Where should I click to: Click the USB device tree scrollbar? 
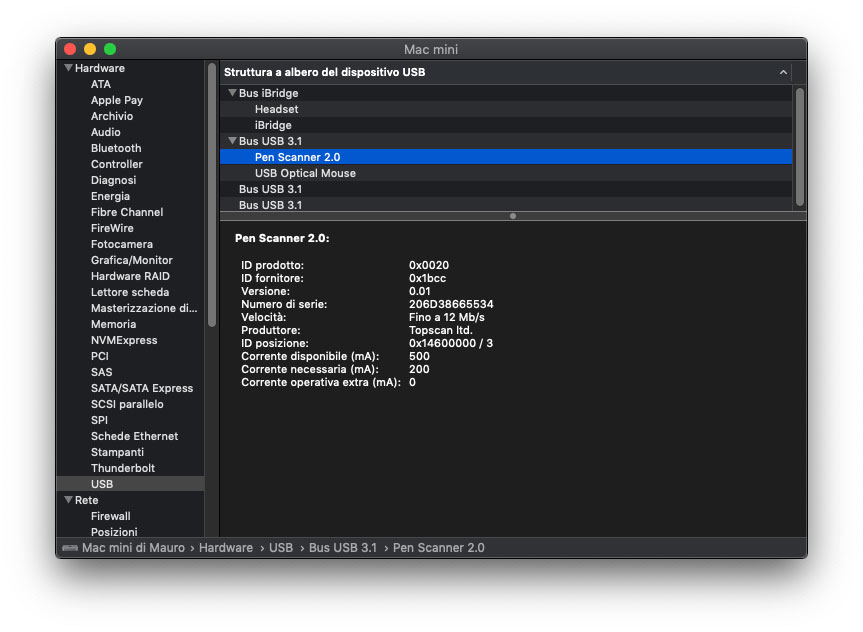coord(799,146)
